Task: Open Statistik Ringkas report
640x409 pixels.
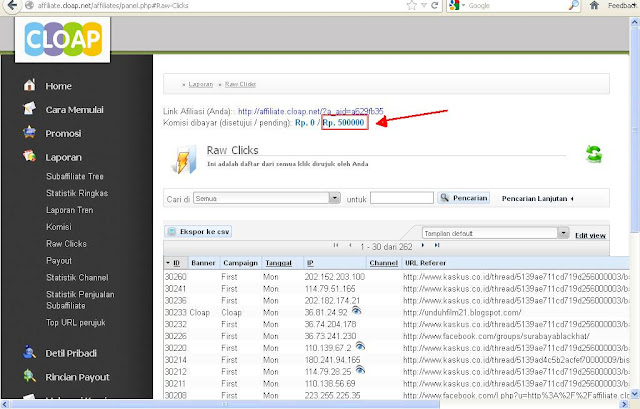Action: (77, 193)
